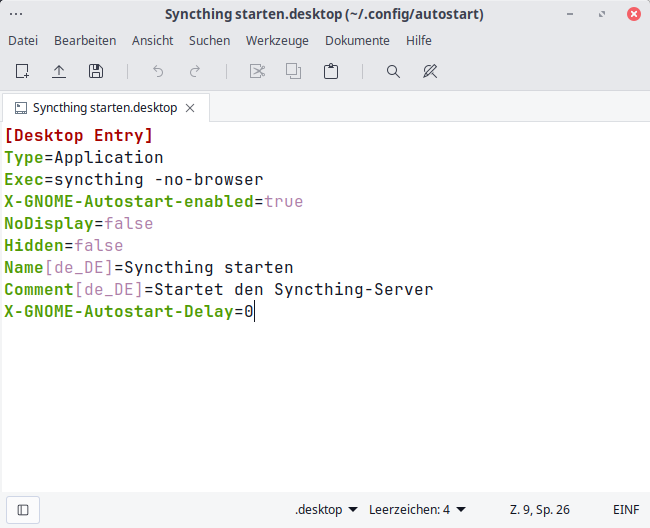Close the Syncthing starten.desktop tab
This screenshot has height=528, width=650.
[x=190, y=108]
